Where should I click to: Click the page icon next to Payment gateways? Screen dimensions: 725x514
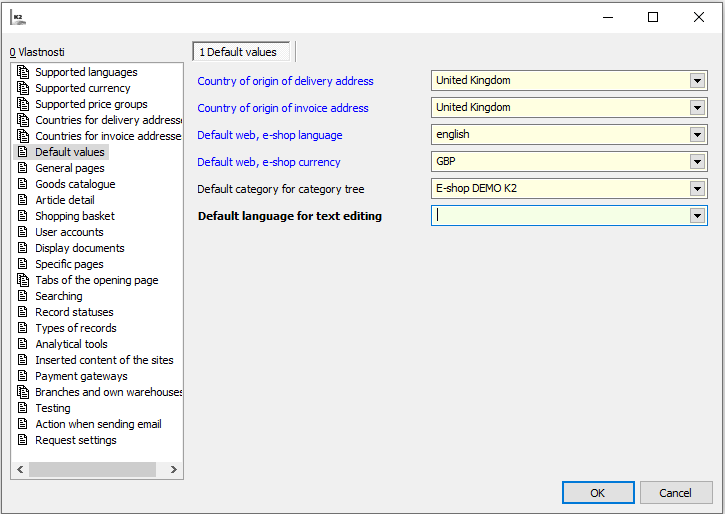coord(23,376)
